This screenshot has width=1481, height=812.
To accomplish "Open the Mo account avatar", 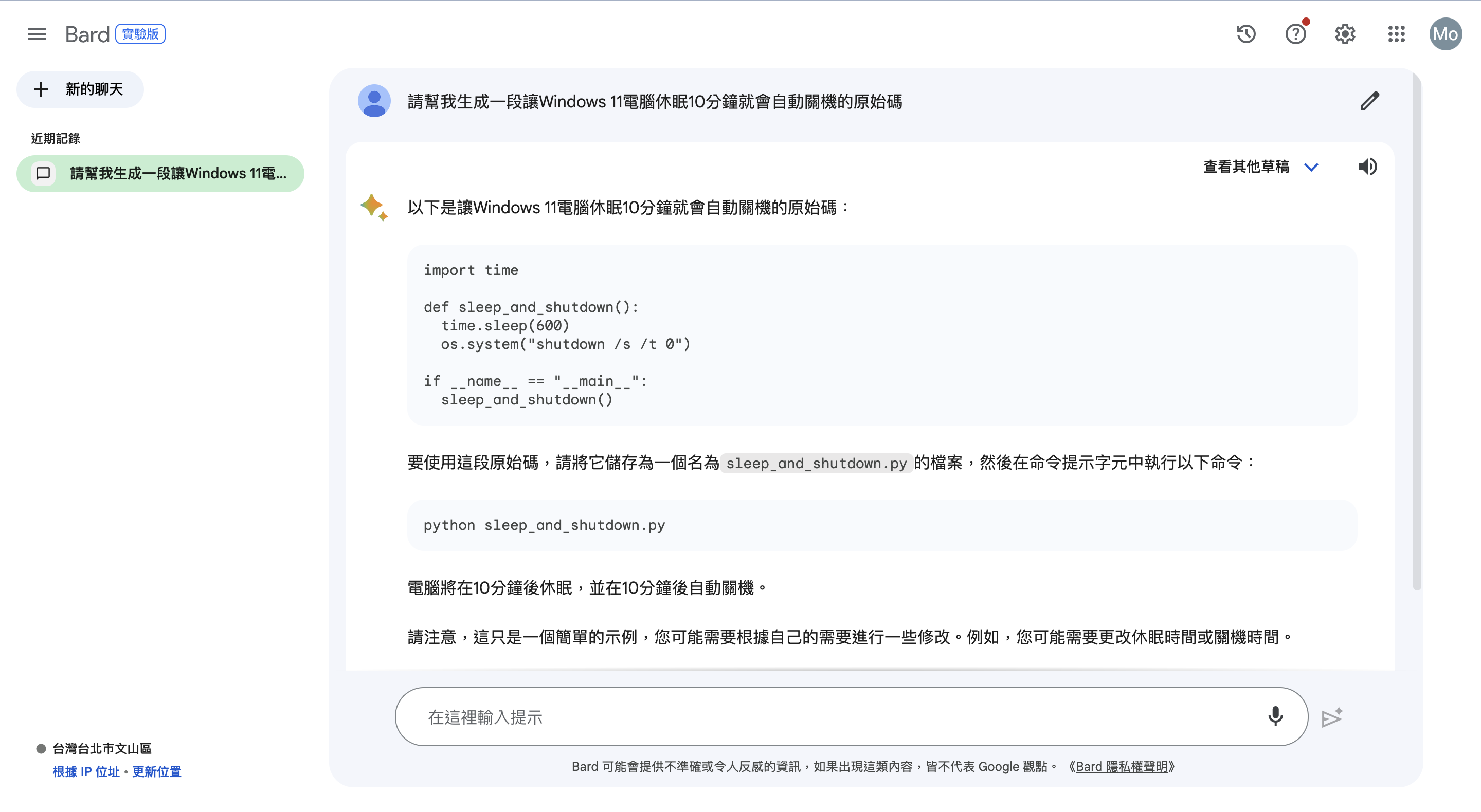I will (x=1446, y=34).
